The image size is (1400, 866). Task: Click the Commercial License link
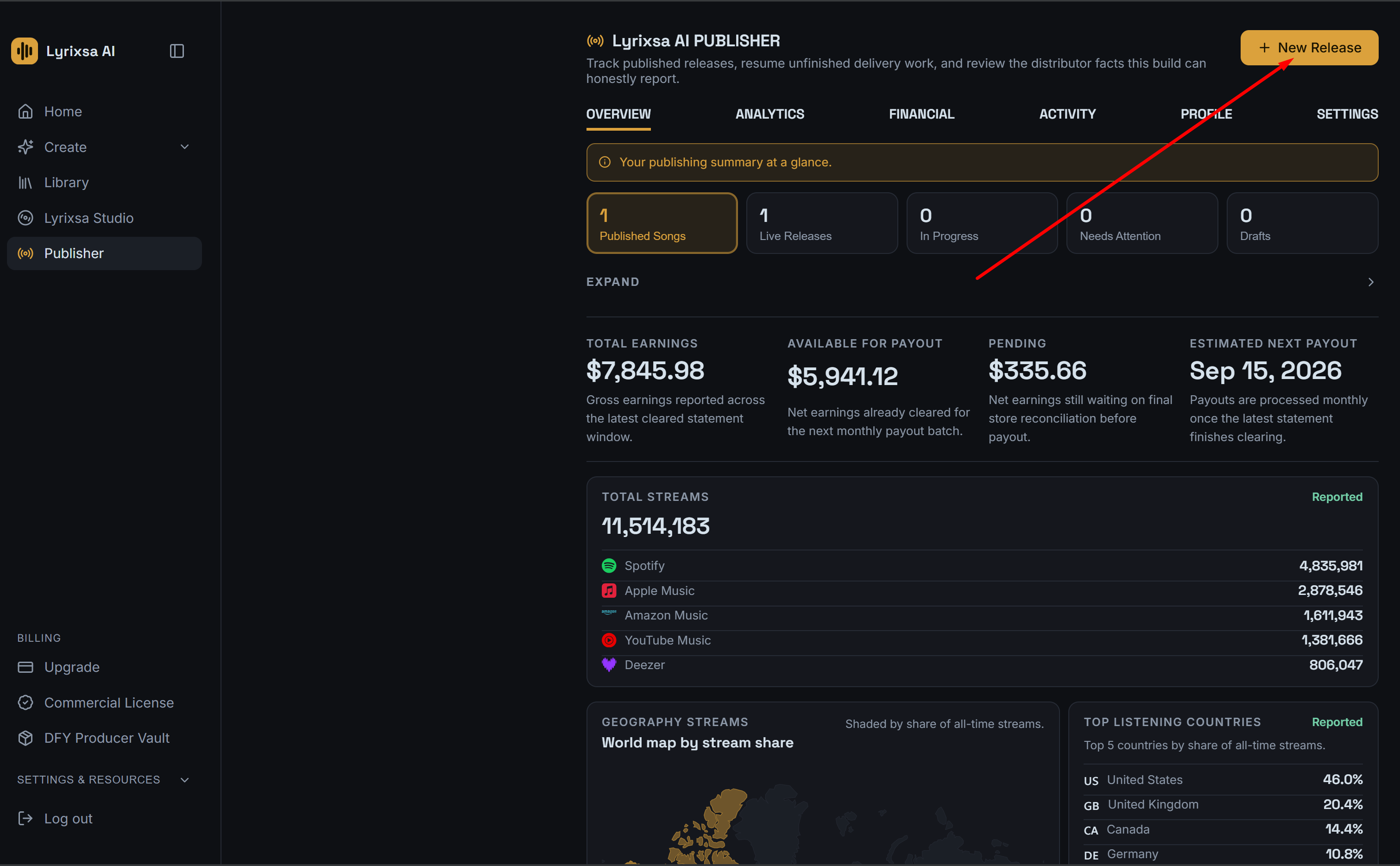(104, 703)
